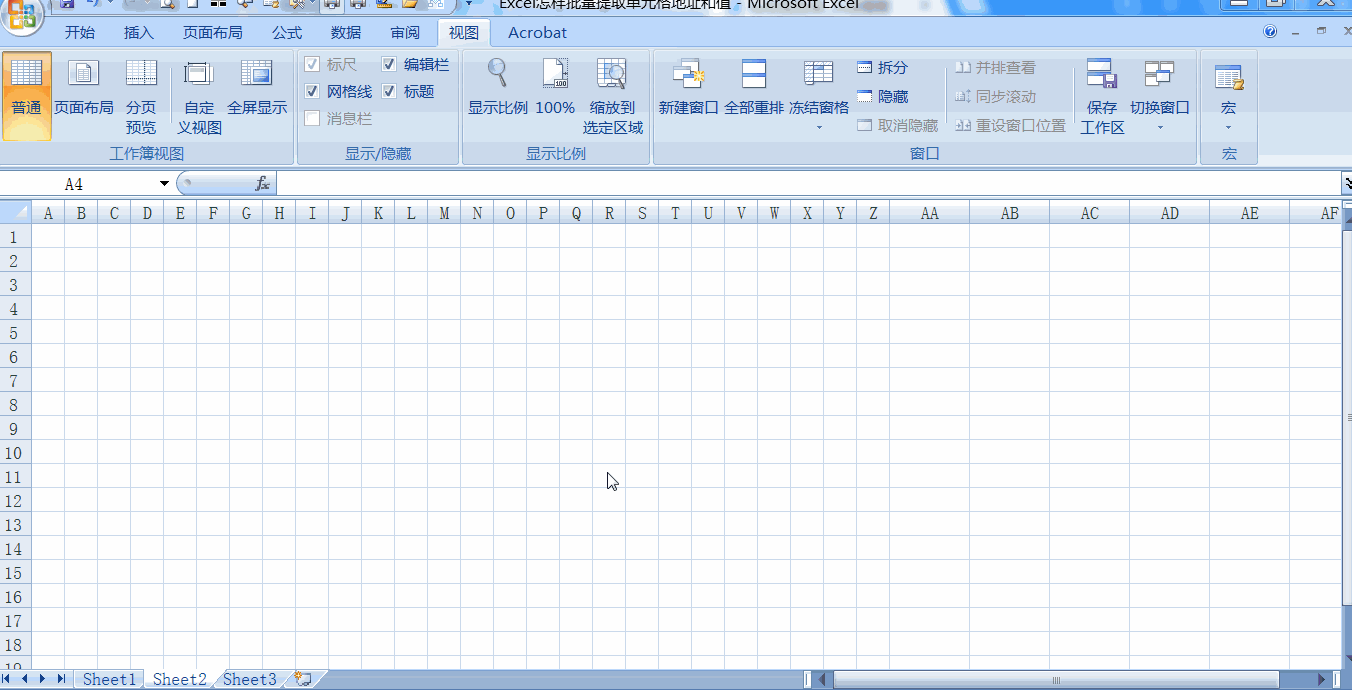This screenshot has height=690, width=1352.
Task: Click horizontal scrollbar right arrow
Action: point(1322,680)
